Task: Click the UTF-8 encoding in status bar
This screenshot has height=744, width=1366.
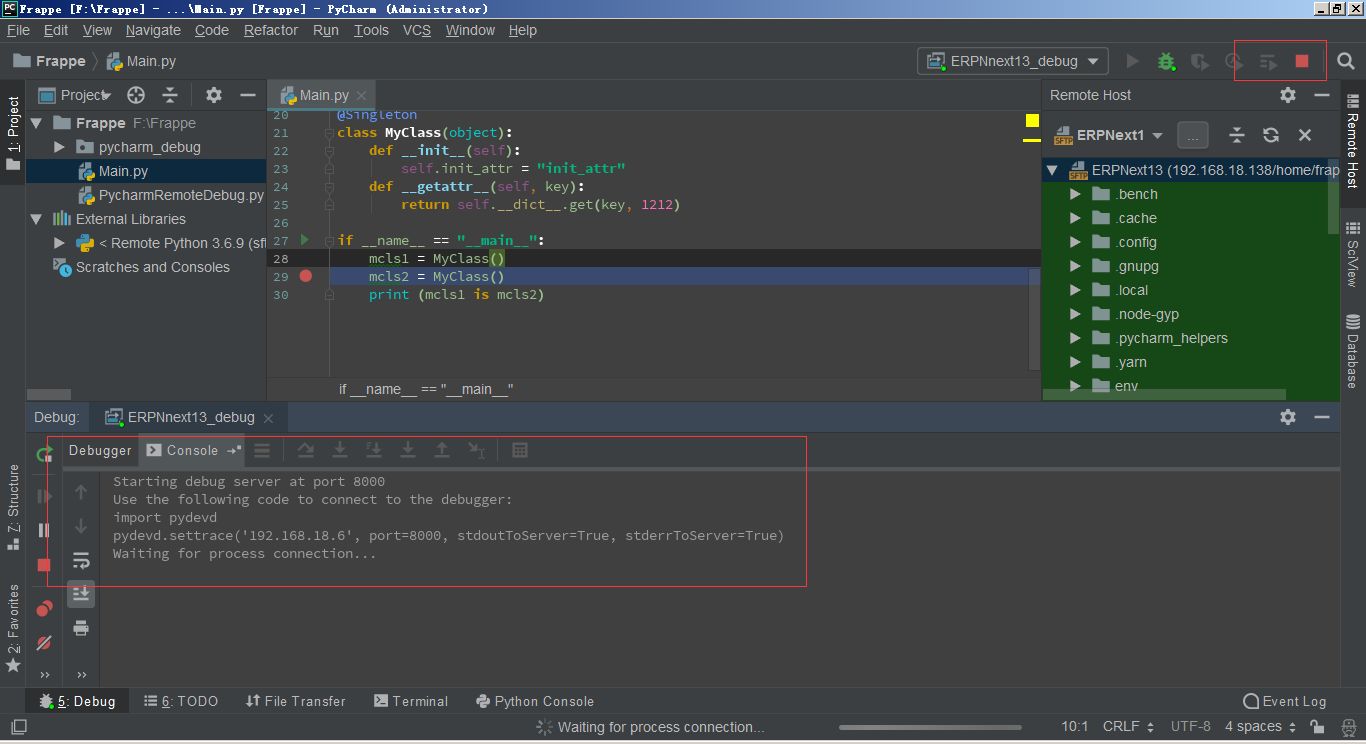Action: (1190, 727)
